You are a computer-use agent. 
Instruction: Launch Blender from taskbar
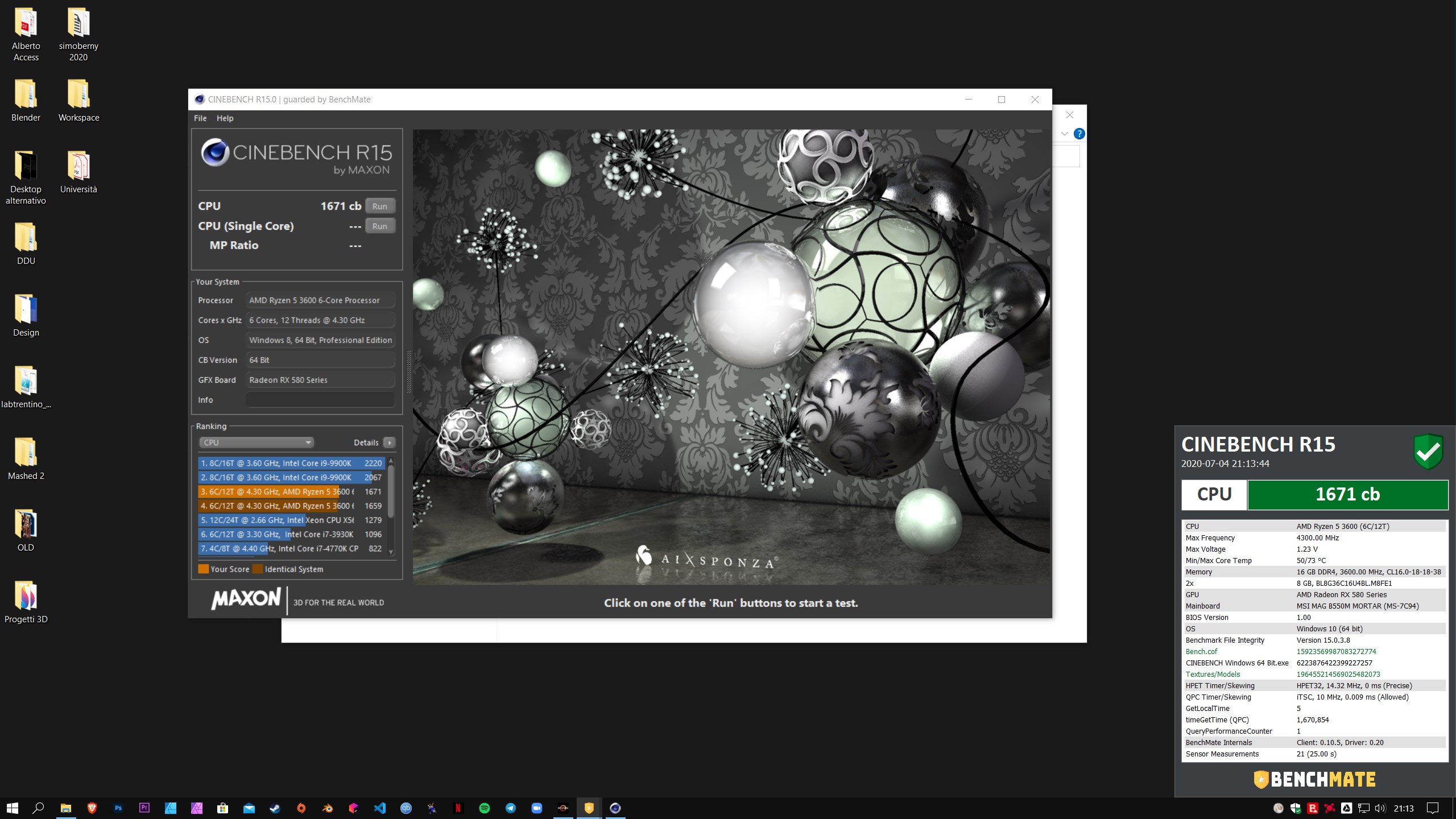328,808
